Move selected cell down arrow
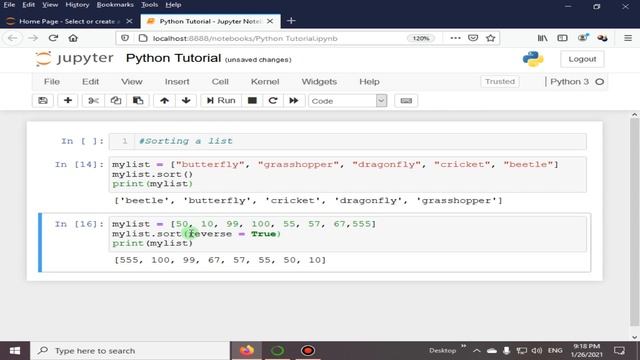Screen dimensions: 640x360 click(x=186, y=101)
